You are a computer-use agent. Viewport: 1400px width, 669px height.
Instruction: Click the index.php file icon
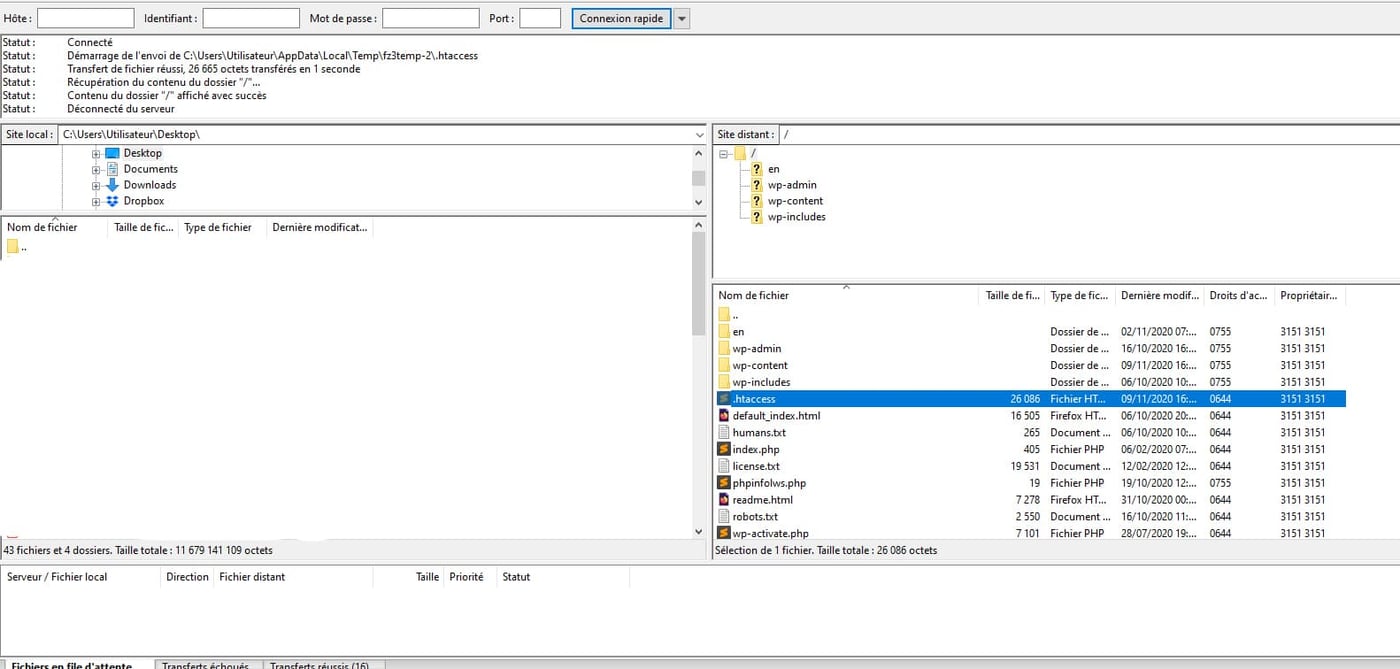click(x=725, y=449)
